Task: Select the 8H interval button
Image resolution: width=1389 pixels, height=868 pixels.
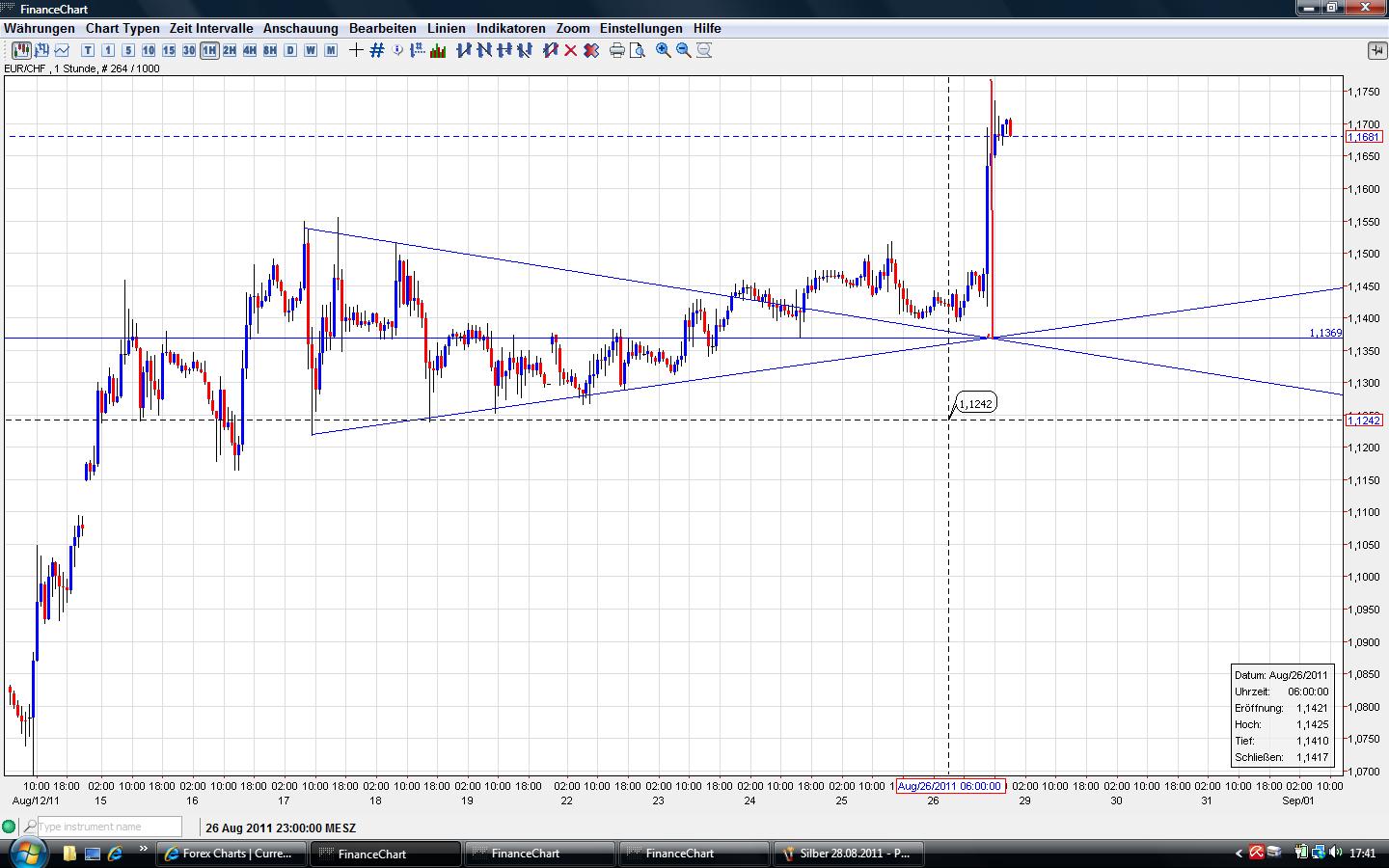Action: [270, 50]
